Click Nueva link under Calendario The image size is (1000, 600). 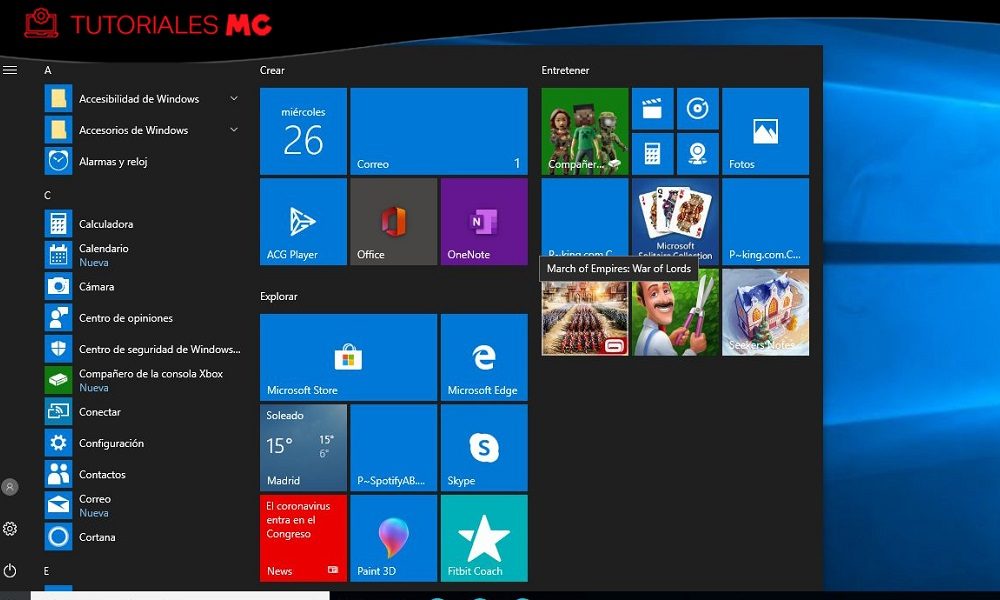96,261
